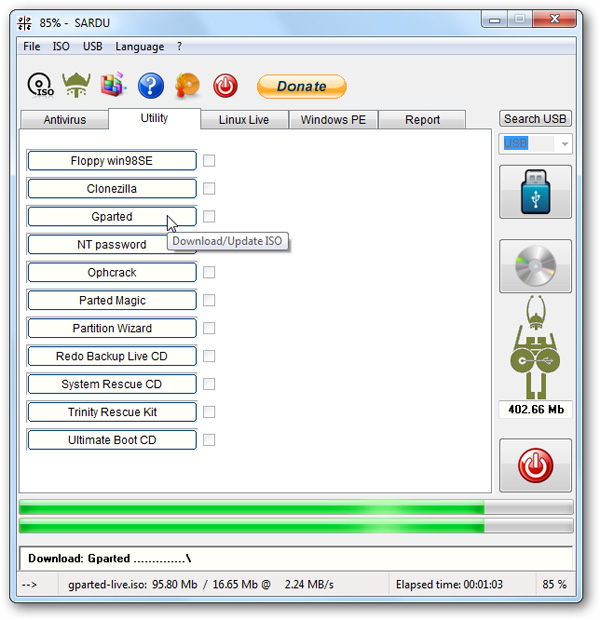This screenshot has height=620, width=600.
Task: Tick the Ultimate Boot CD checkbox
Action: (209, 440)
